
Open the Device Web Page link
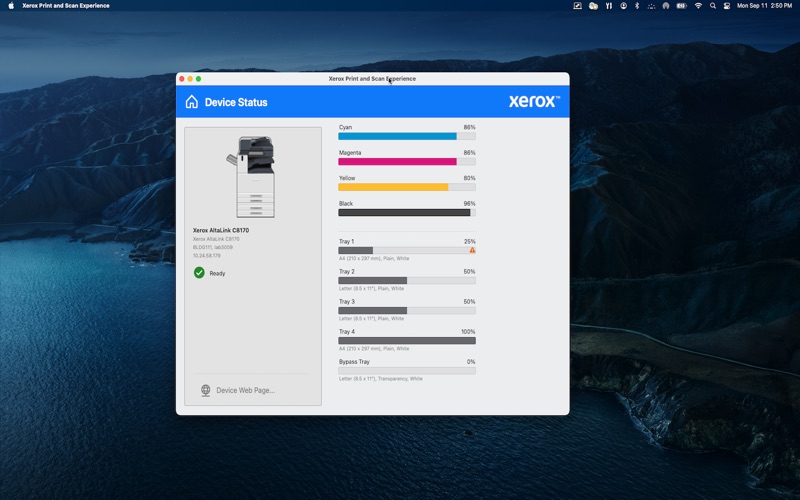pyautogui.click(x=245, y=390)
